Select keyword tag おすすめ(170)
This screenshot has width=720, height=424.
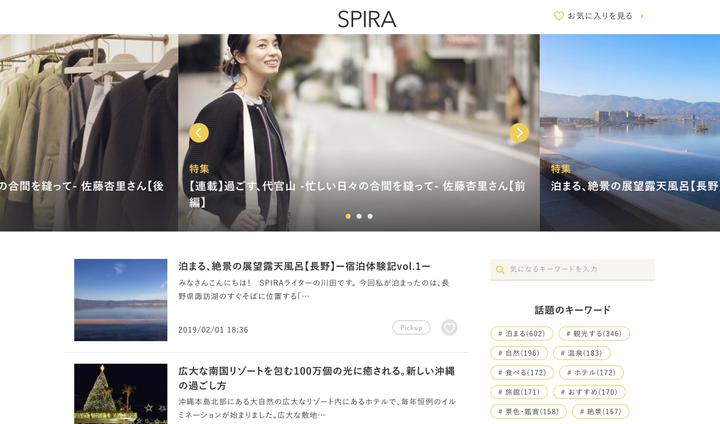pos(589,392)
